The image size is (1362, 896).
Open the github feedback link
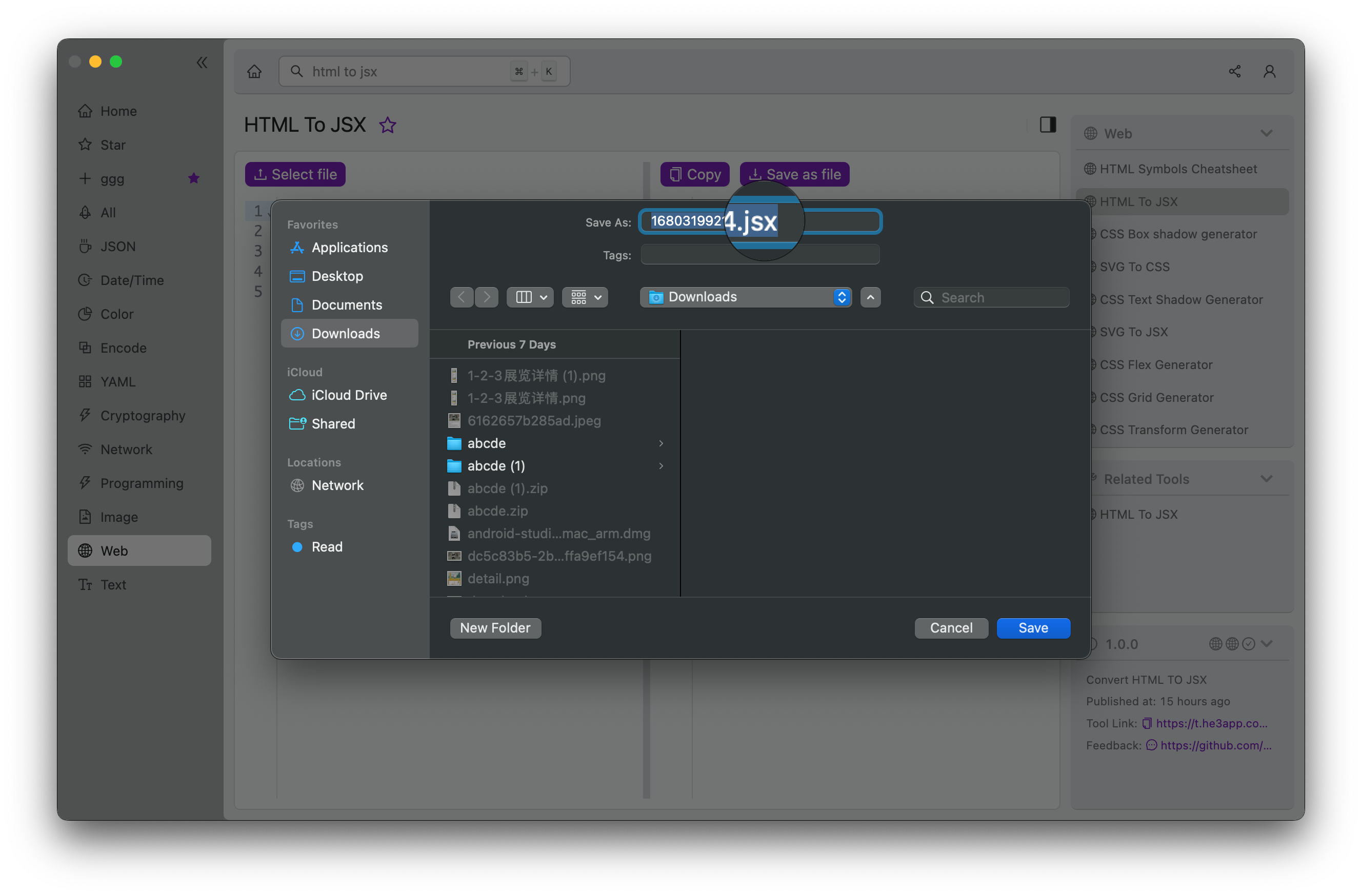point(1215,745)
